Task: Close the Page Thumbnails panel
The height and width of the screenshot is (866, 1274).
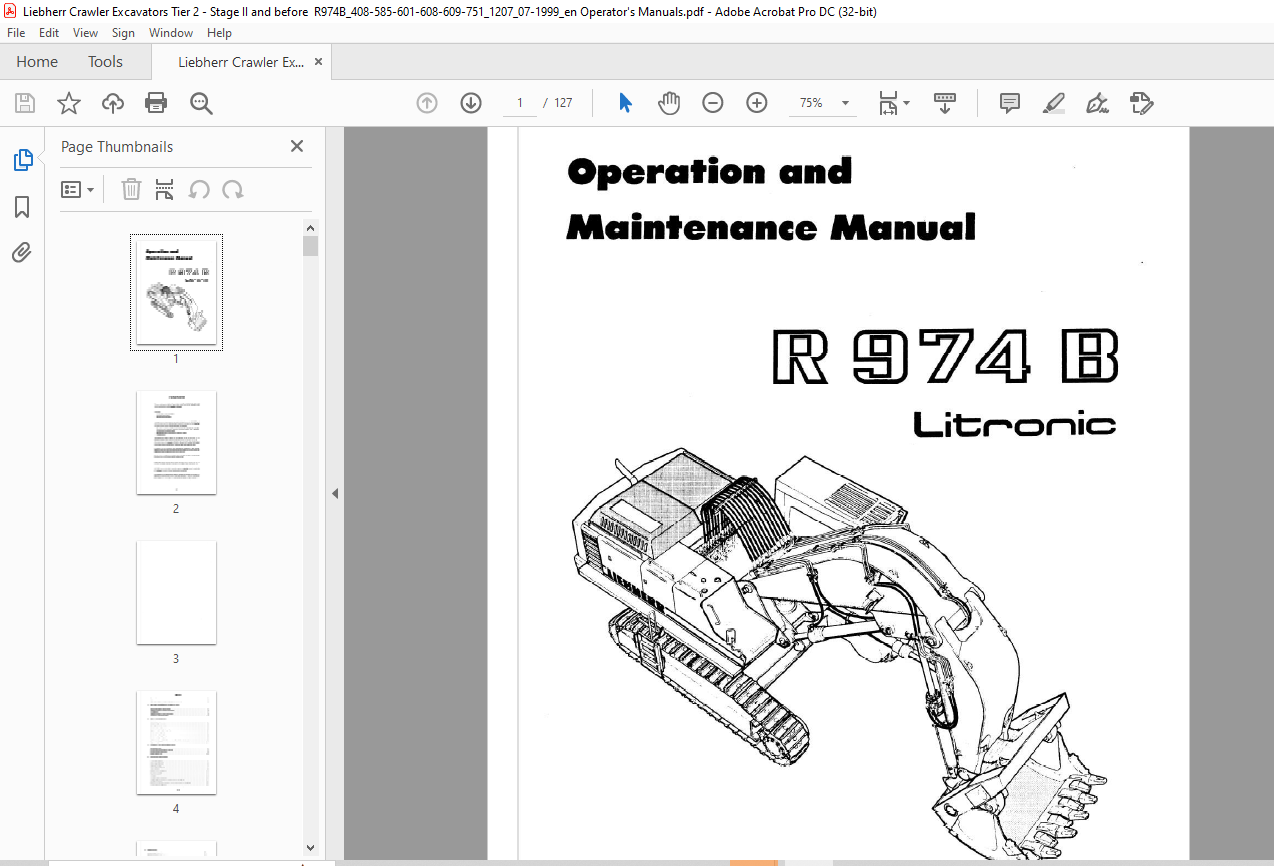Action: tap(297, 146)
